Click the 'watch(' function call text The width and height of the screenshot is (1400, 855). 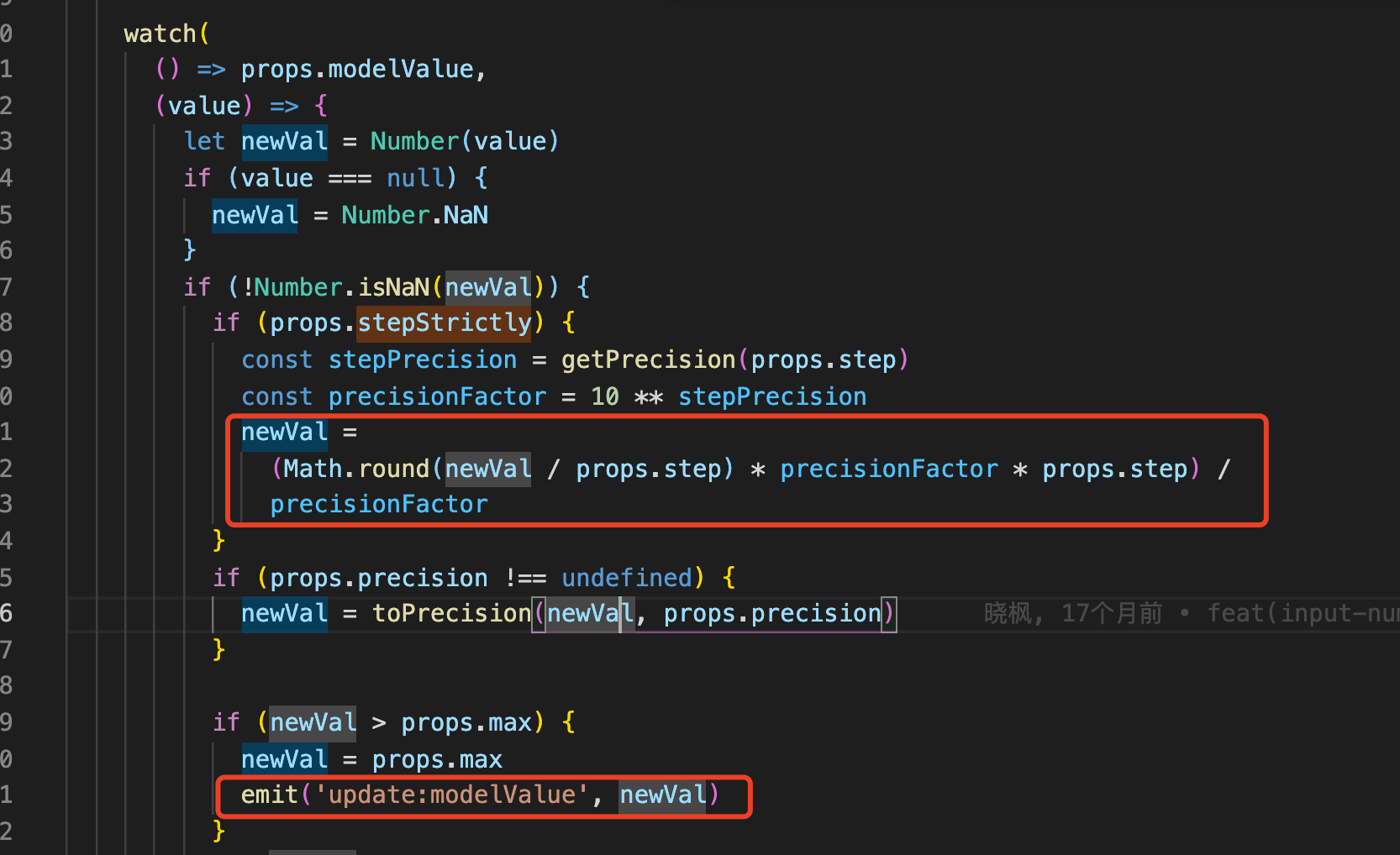[166, 34]
